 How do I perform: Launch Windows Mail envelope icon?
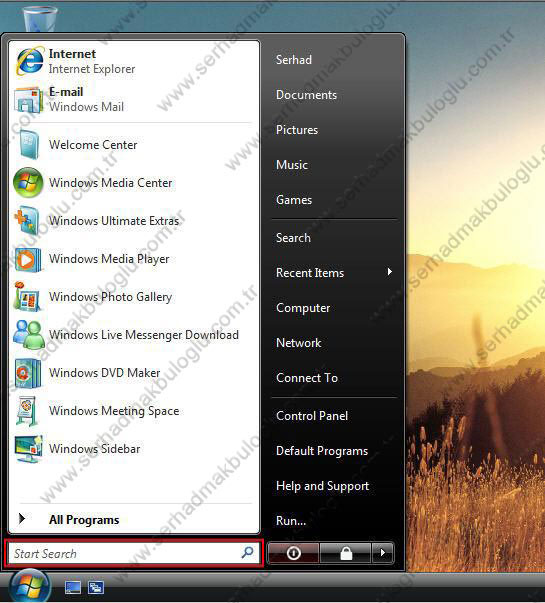28,100
